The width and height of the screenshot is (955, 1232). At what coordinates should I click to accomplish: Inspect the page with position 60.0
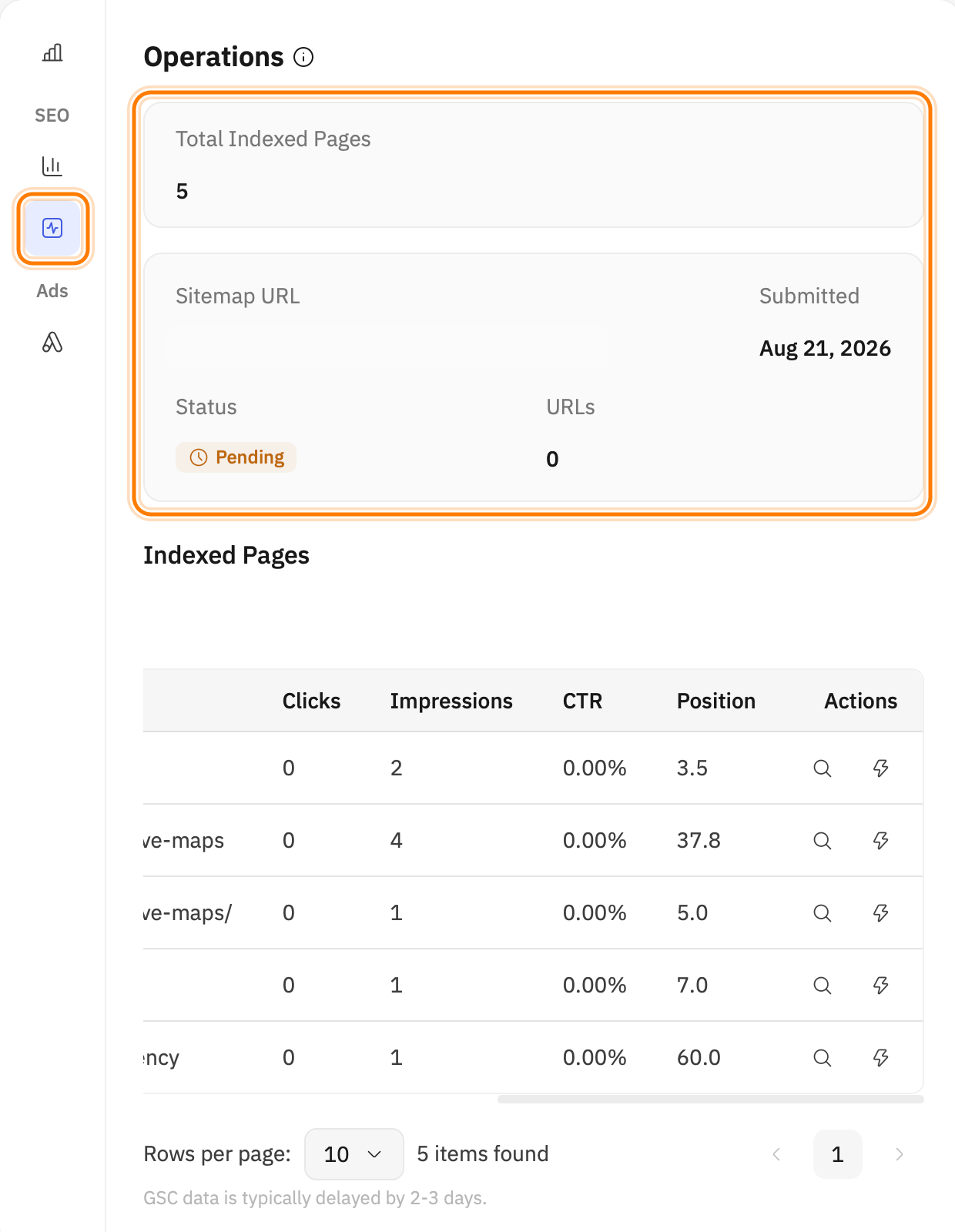coord(823,1058)
